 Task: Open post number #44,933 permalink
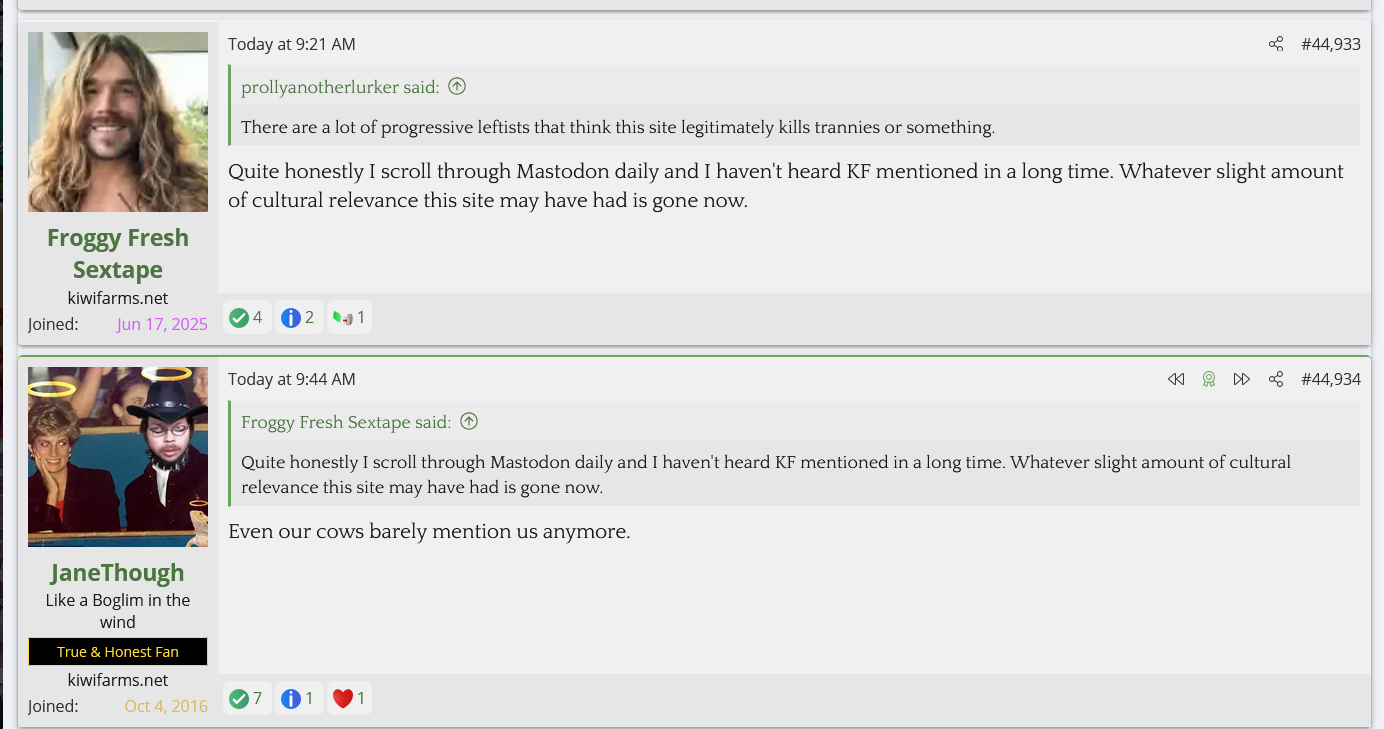1330,44
